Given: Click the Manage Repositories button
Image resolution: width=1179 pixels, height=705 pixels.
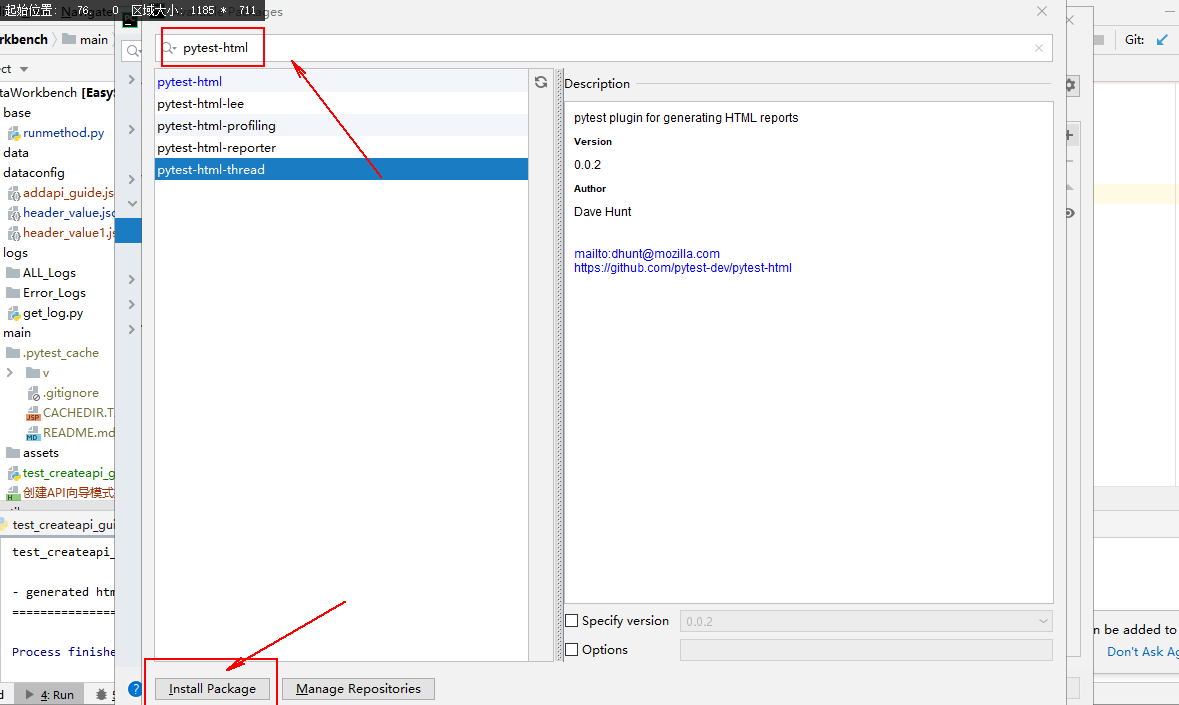Looking at the screenshot, I should coord(358,688).
